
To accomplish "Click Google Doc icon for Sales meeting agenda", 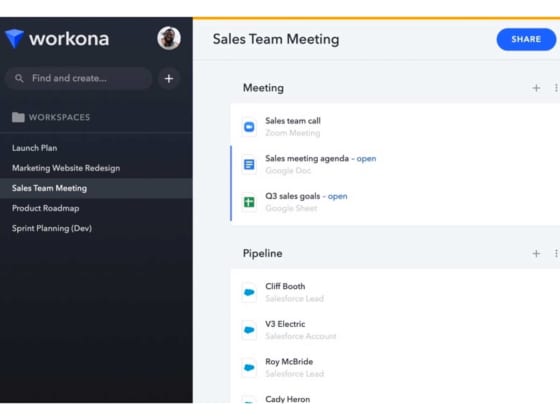I will tap(249, 164).
